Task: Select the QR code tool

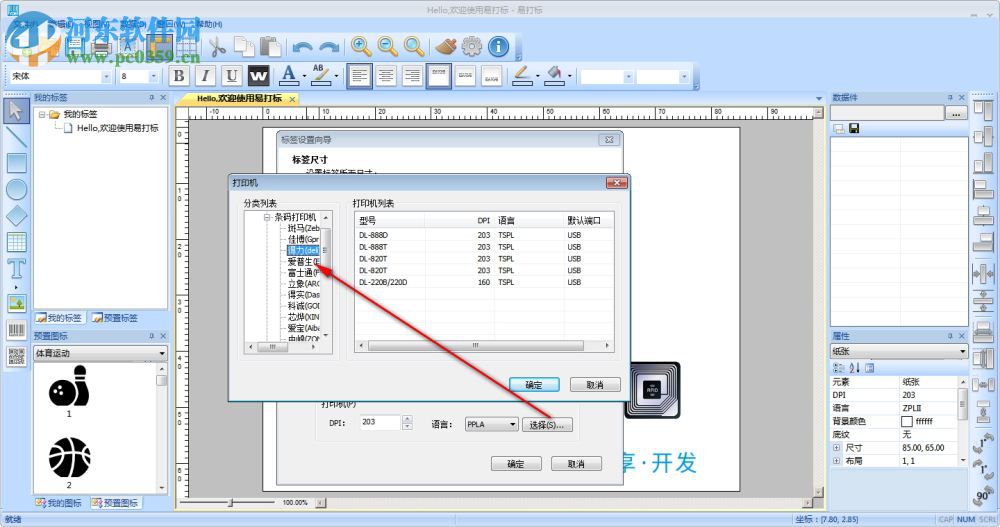Action: (x=16, y=356)
